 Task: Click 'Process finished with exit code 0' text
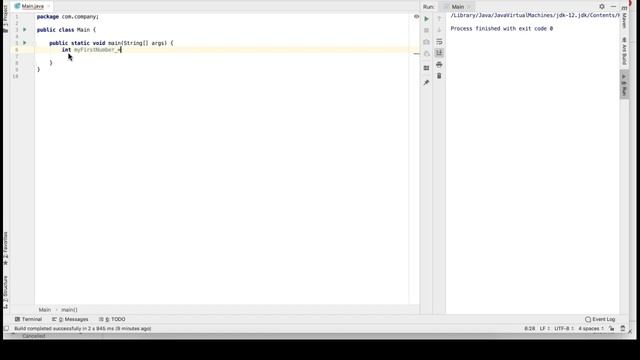click(x=502, y=29)
